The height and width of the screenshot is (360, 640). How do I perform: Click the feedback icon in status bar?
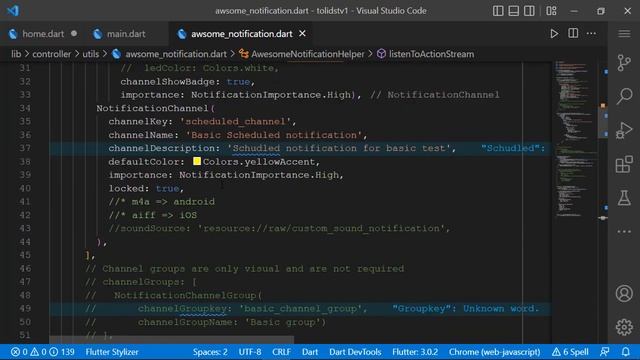[x=604, y=352]
